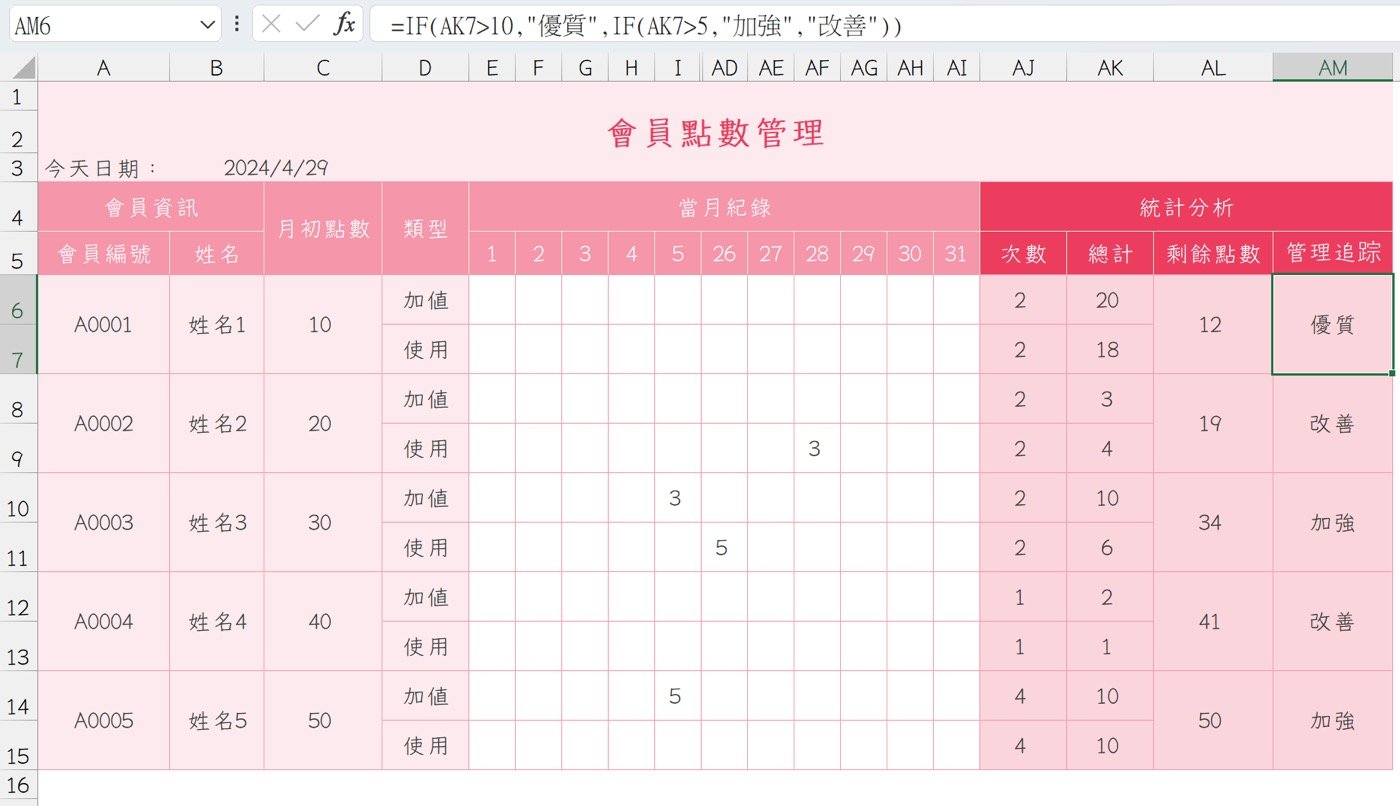
Task: Select column header A
Action: (103, 67)
